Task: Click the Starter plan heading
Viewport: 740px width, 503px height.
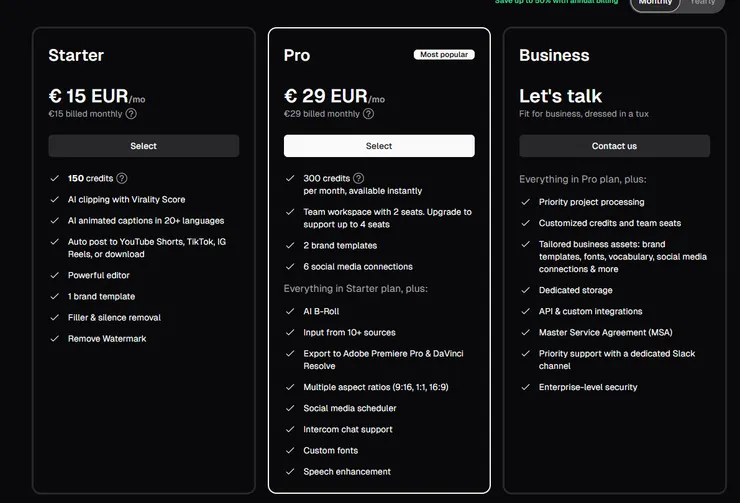Action: click(x=76, y=55)
